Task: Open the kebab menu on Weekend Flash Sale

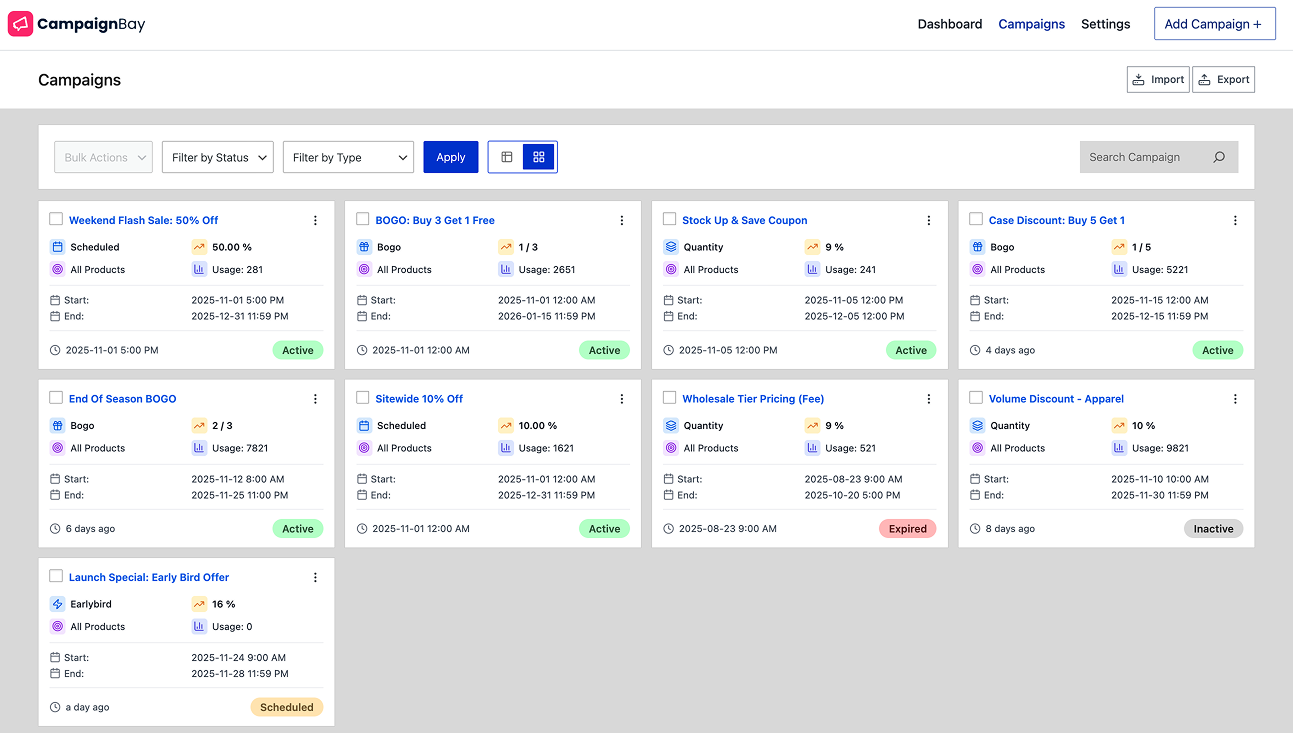Action: point(315,219)
